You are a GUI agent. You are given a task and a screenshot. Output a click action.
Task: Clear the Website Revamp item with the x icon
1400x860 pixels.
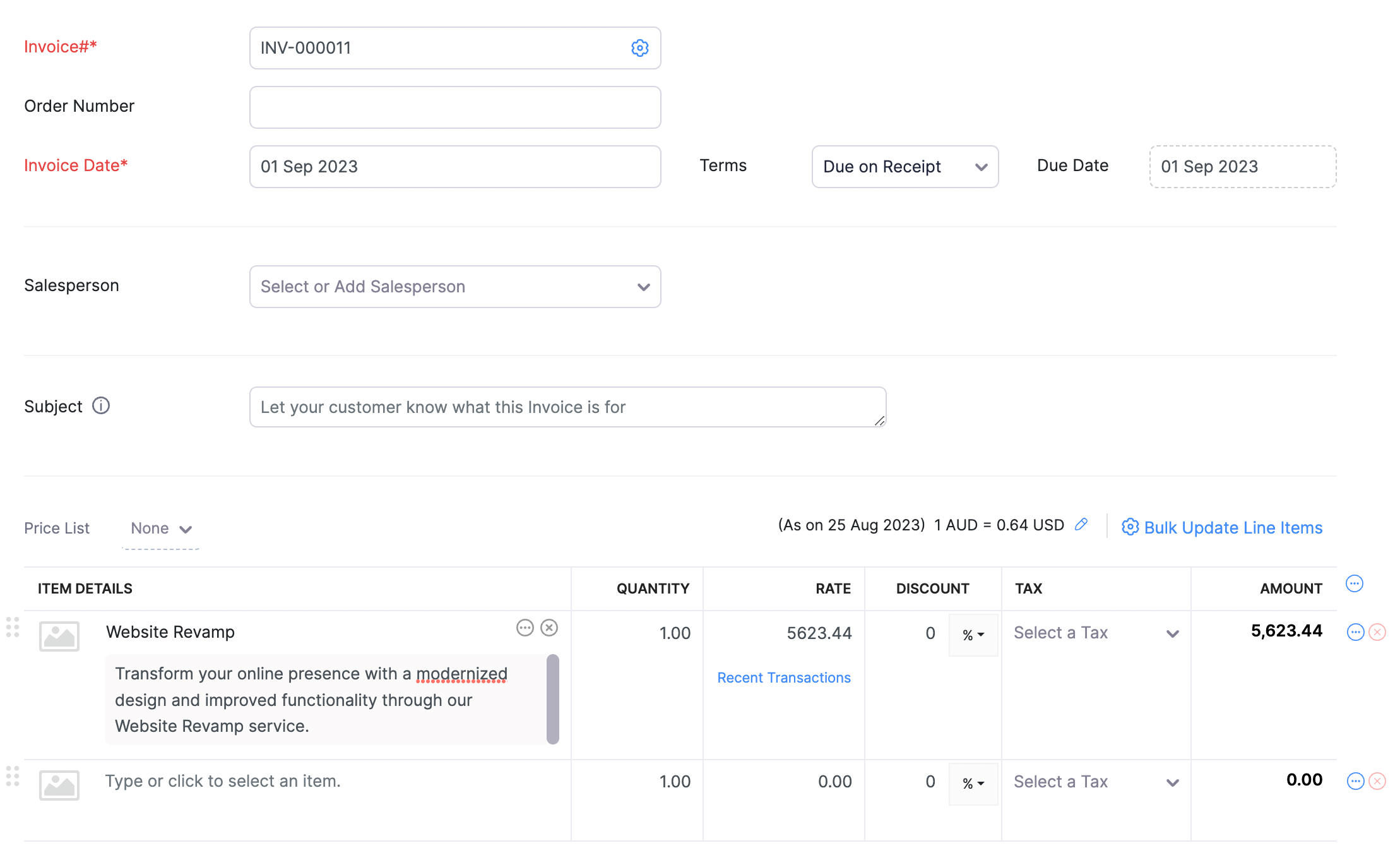549,628
